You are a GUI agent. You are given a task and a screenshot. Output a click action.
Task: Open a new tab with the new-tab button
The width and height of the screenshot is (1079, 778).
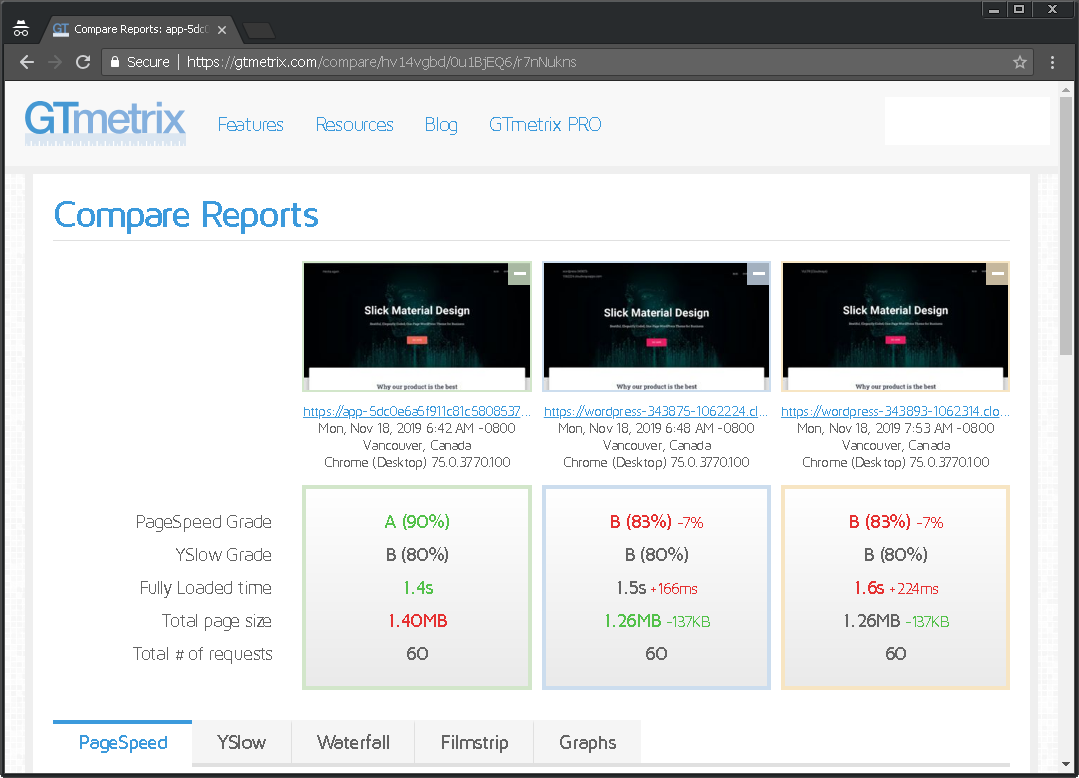point(259,30)
